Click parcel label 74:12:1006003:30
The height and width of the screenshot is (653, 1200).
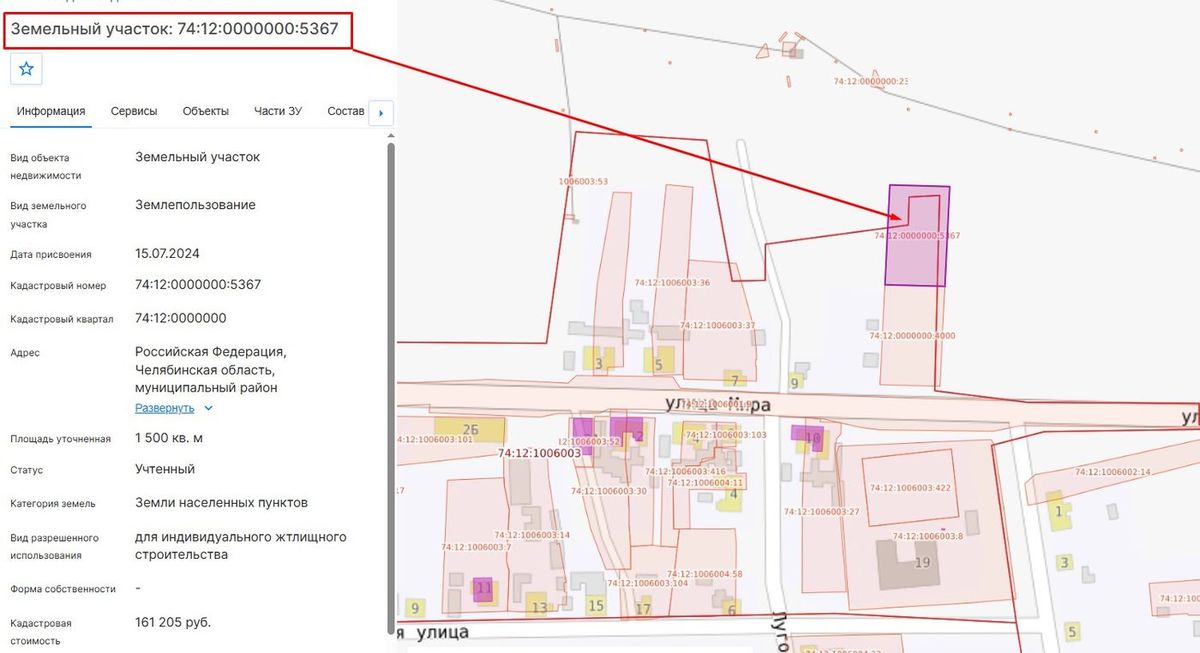click(x=609, y=491)
